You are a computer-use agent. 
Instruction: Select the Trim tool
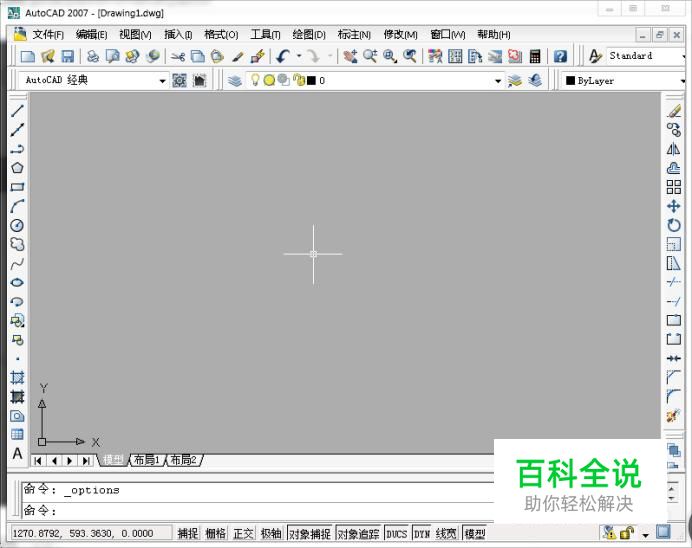[x=673, y=282]
